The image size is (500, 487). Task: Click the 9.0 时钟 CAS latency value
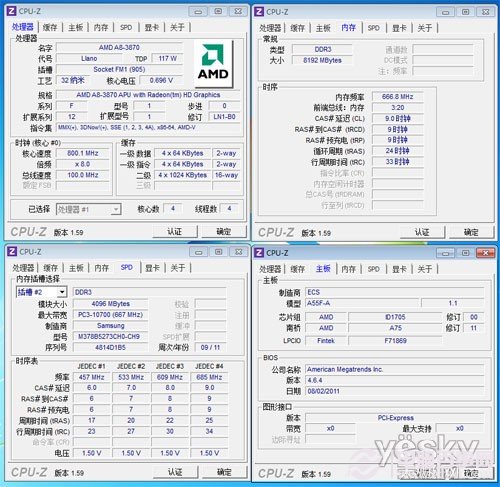point(398,118)
